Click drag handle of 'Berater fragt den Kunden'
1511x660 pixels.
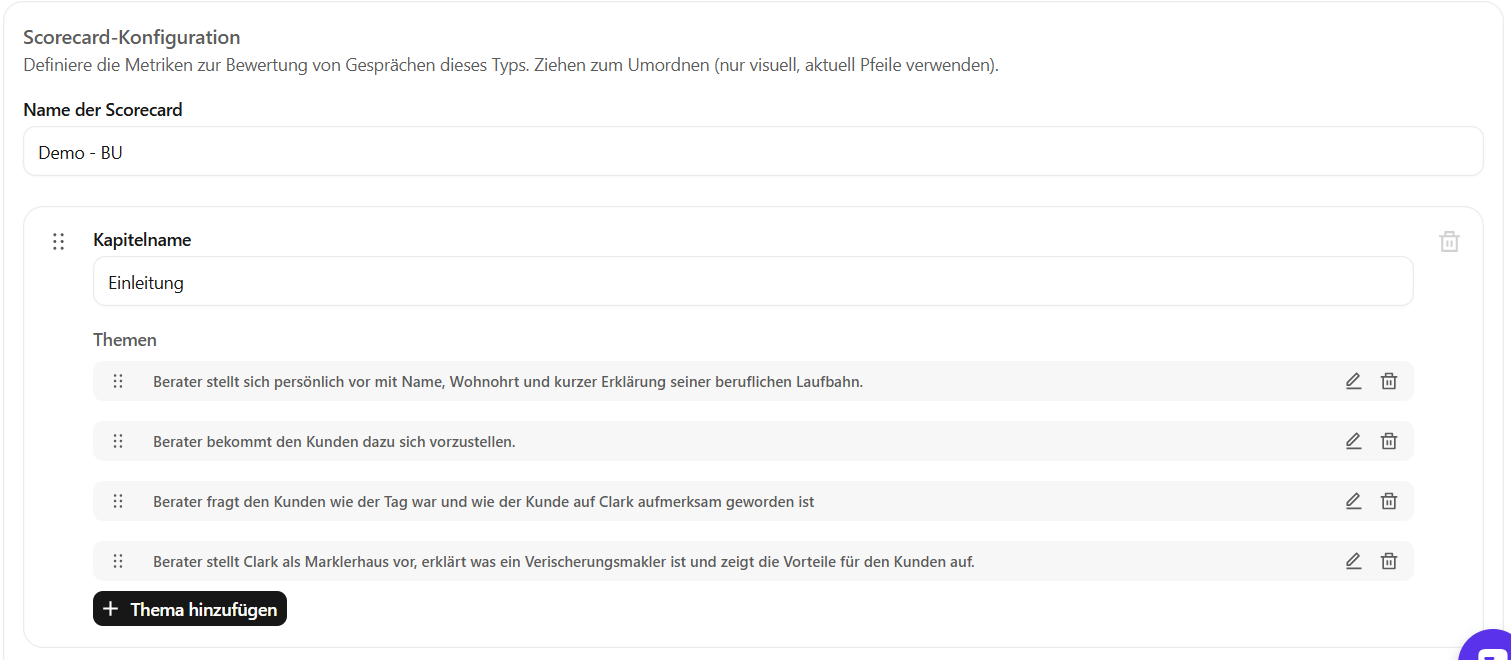(x=118, y=501)
